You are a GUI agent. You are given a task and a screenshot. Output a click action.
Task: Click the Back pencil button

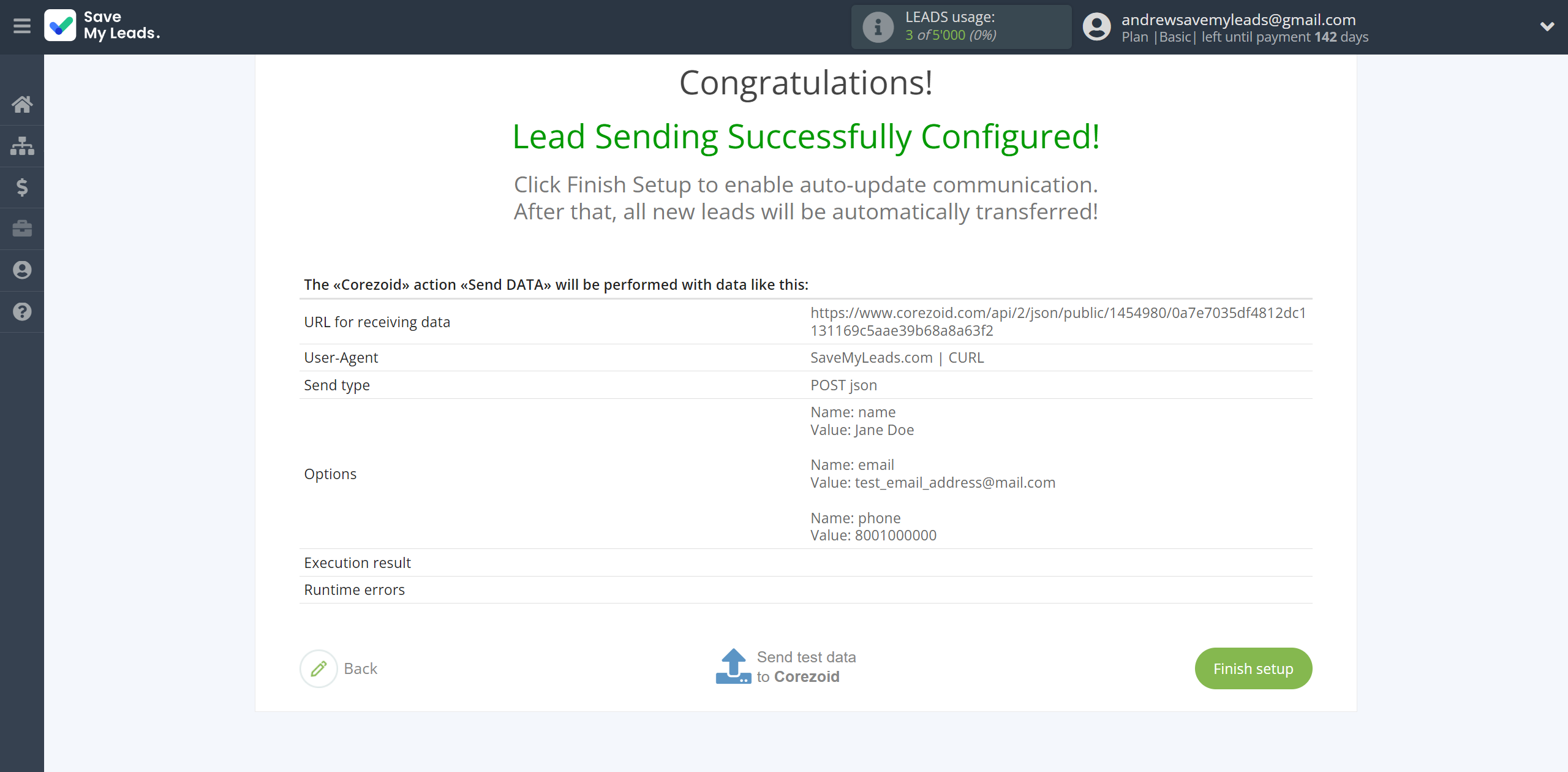[x=339, y=668]
